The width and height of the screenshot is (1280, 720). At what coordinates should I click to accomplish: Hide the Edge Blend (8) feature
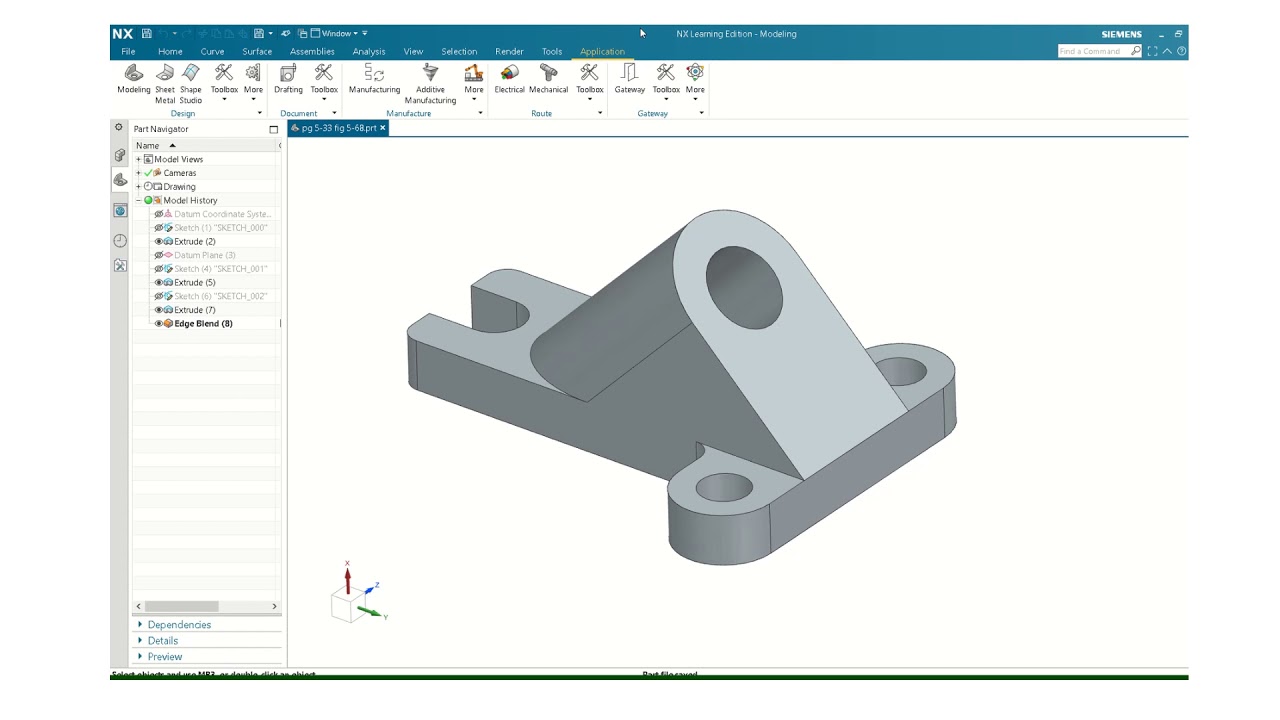[158, 324]
